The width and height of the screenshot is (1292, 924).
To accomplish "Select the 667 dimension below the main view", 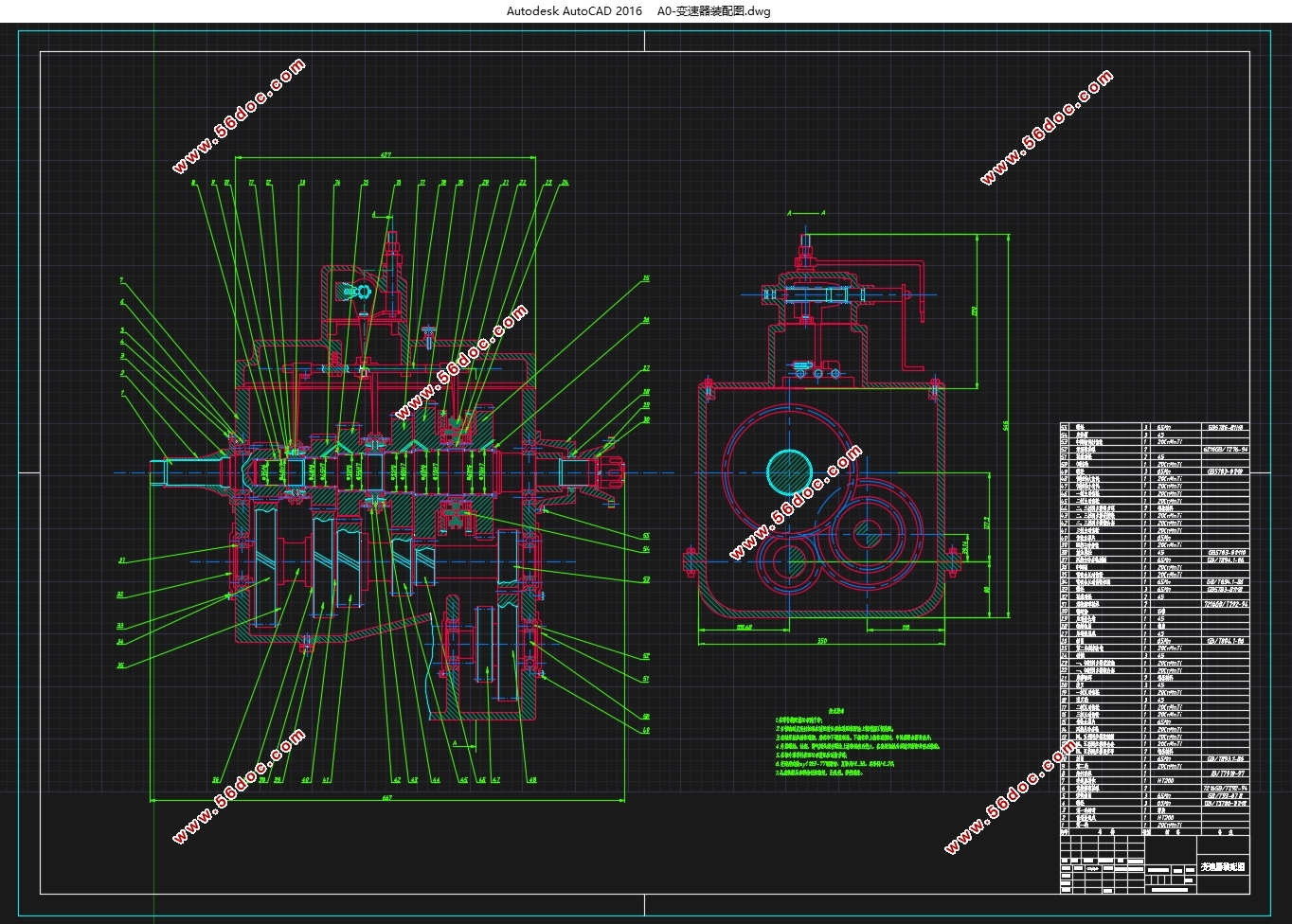I will tap(387, 800).
